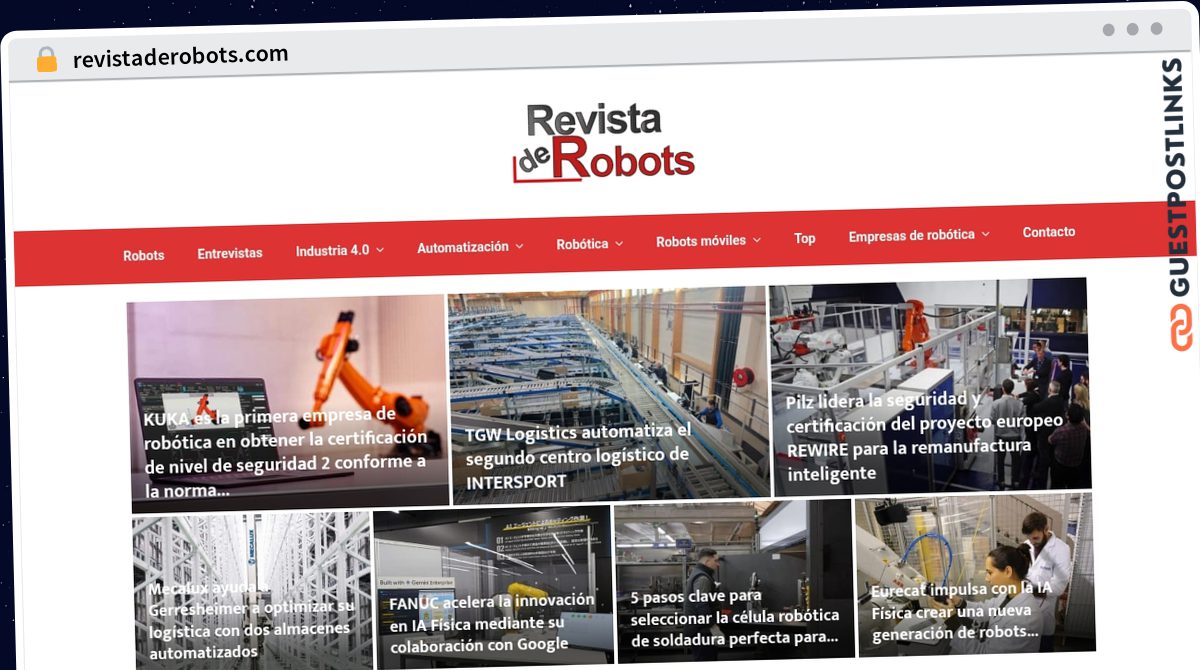The width and height of the screenshot is (1200, 670).
Task: Expand the Industria 4.0 dropdown chevron
Action: pos(380,250)
